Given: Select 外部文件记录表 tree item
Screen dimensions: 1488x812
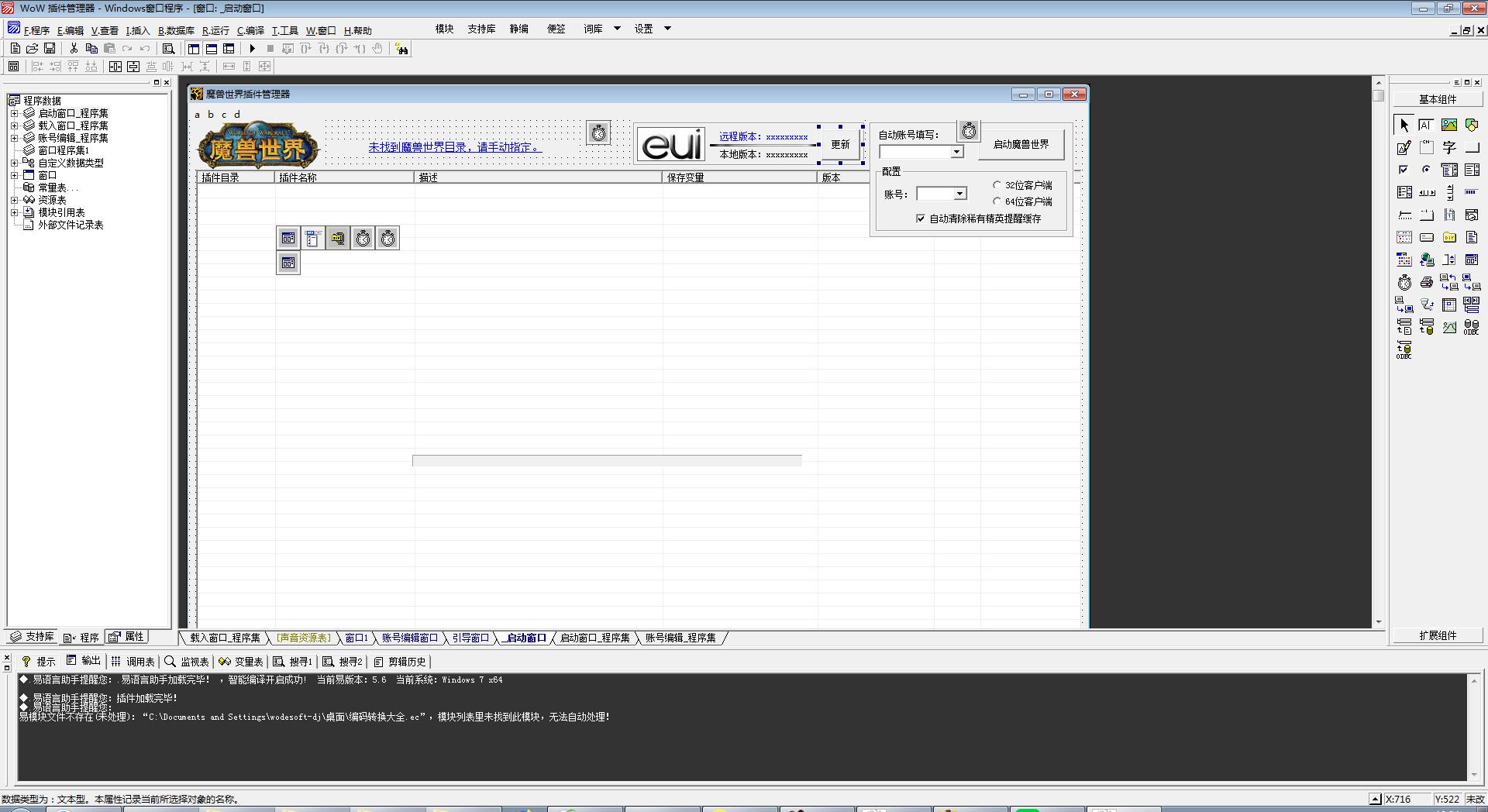Looking at the screenshot, I should tap(71, 225).
